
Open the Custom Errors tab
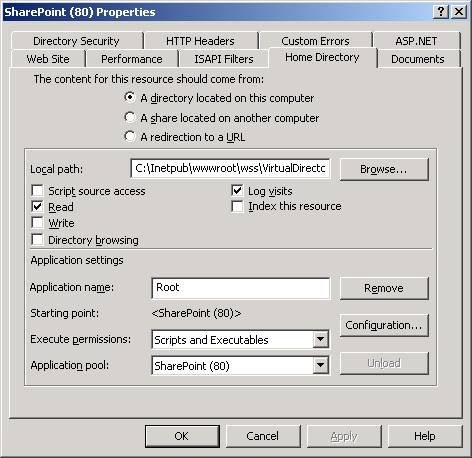coord(315,41)
